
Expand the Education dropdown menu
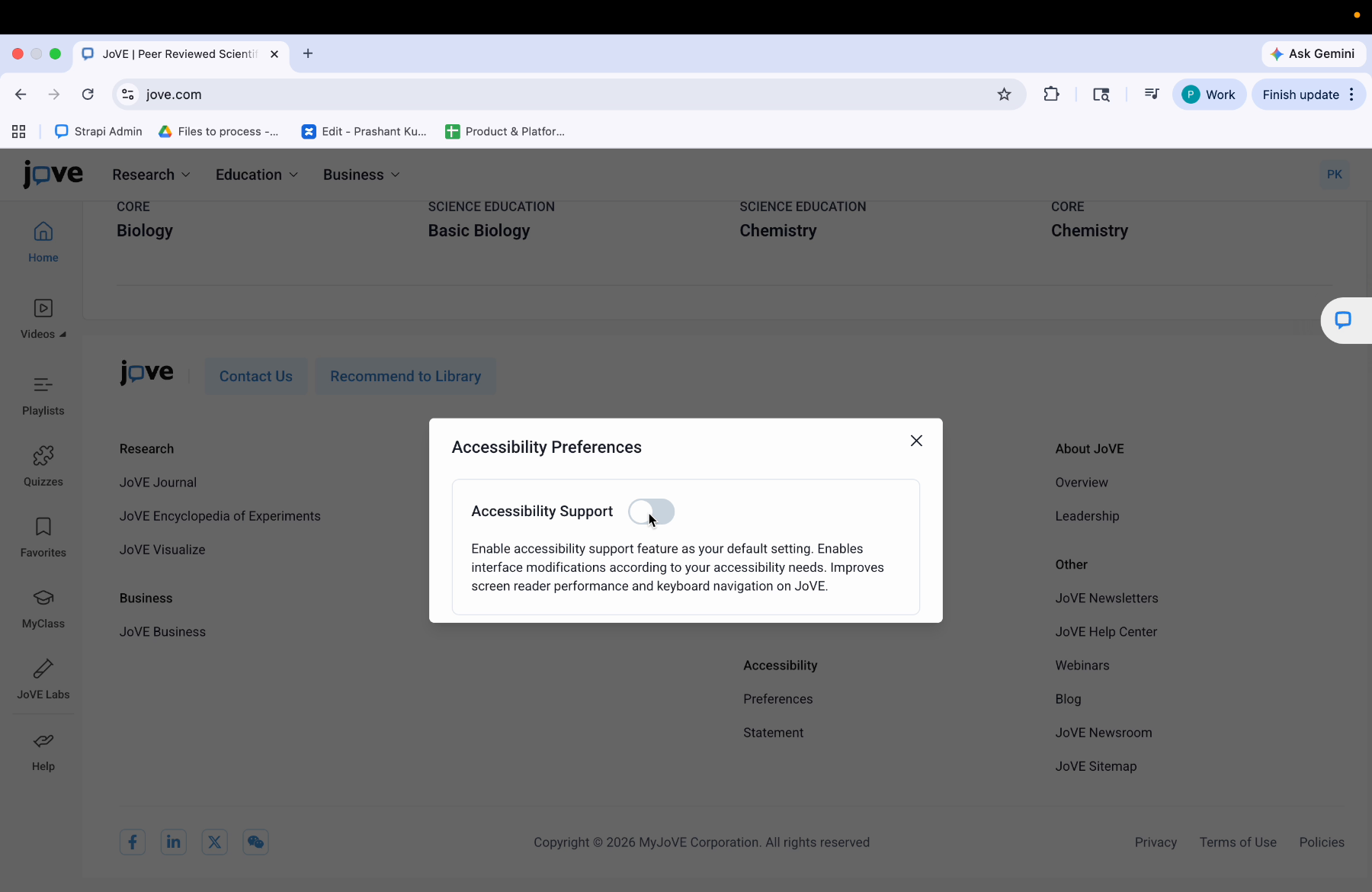point(257,175)
